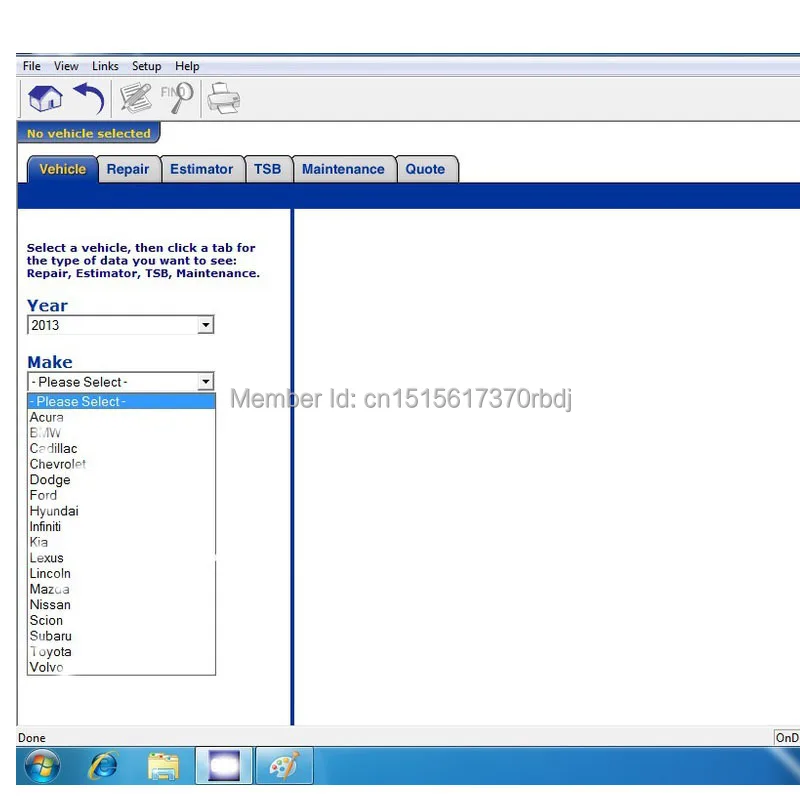Switch to the Estimator tab
Screen dimensions: 800x800
pyautogui.click(x=202, y=169)
